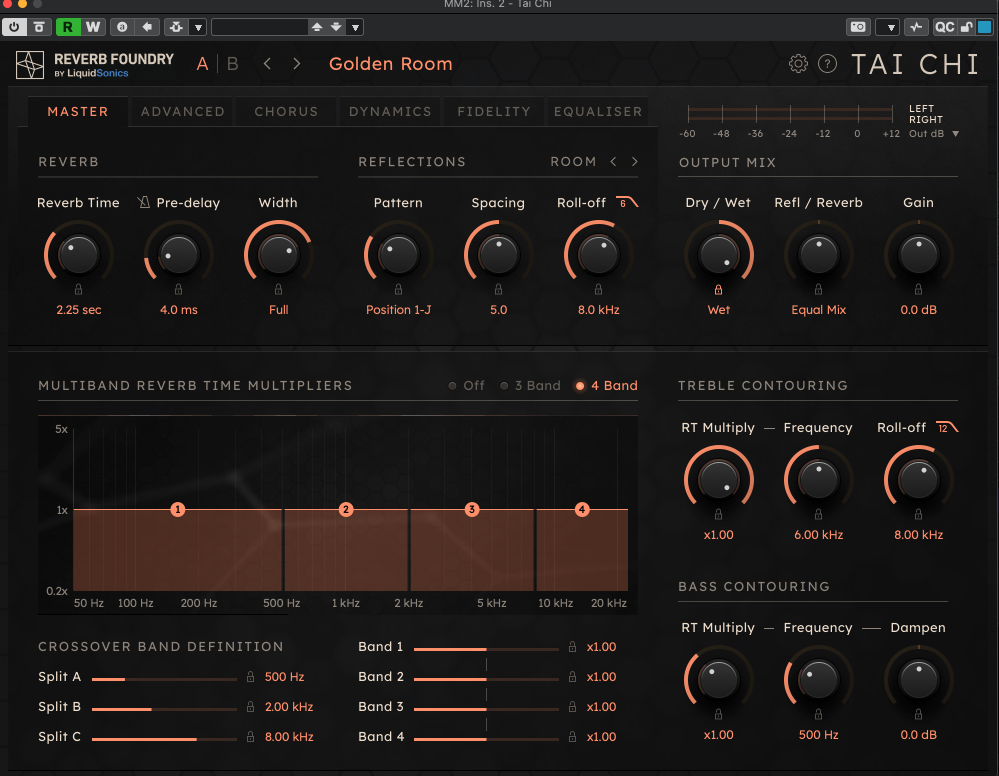
Task: Click the help question mark icon
Action: click(x=828, y=63)
